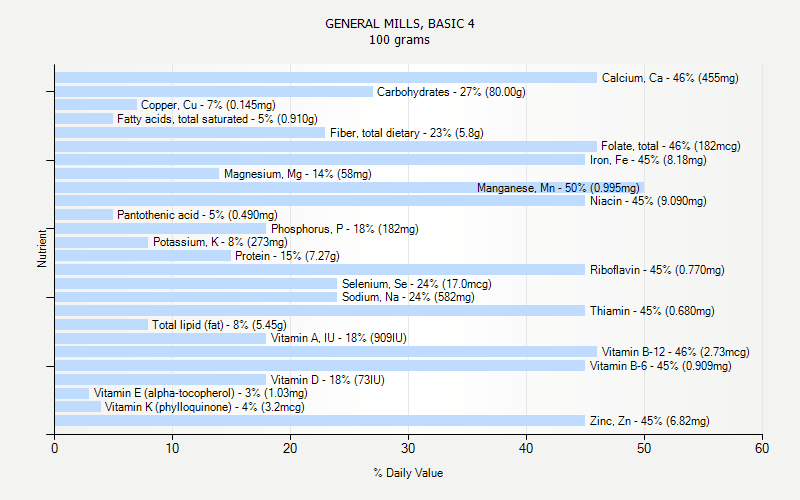The image size is (800, 500).
Task: Click the '100 grams' subtitle
Action: [399, 40]
